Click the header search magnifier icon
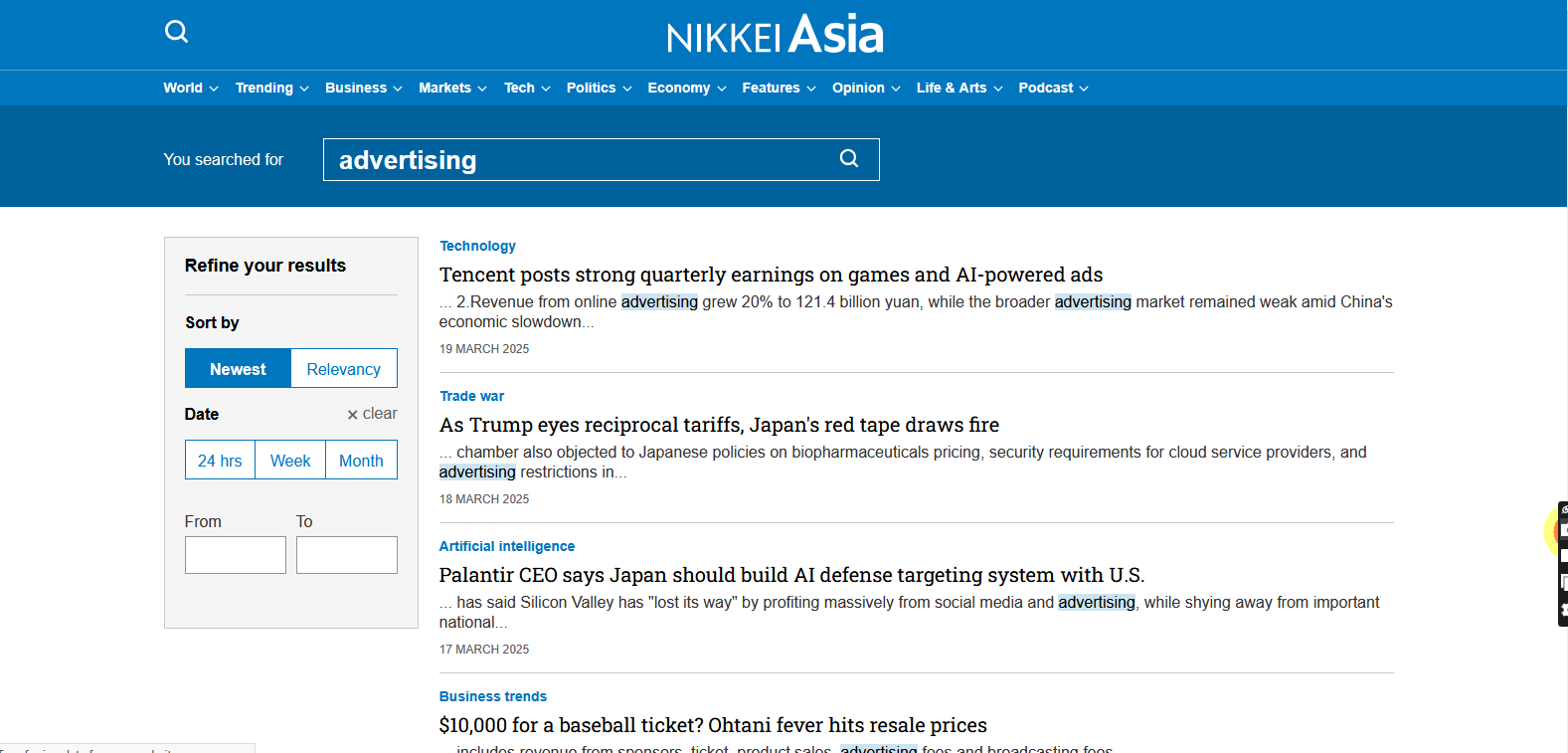 176,32
